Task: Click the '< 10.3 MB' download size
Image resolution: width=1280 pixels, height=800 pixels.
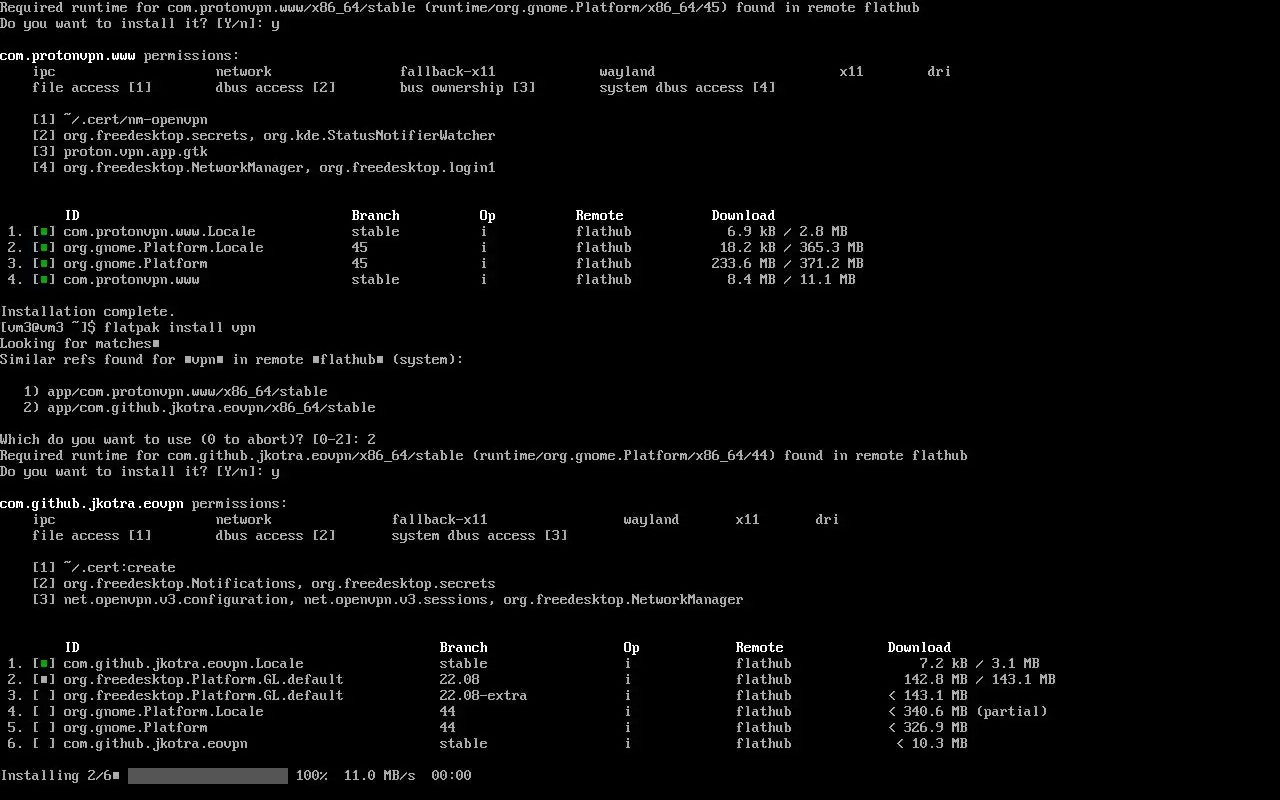Action: [932, 744]
